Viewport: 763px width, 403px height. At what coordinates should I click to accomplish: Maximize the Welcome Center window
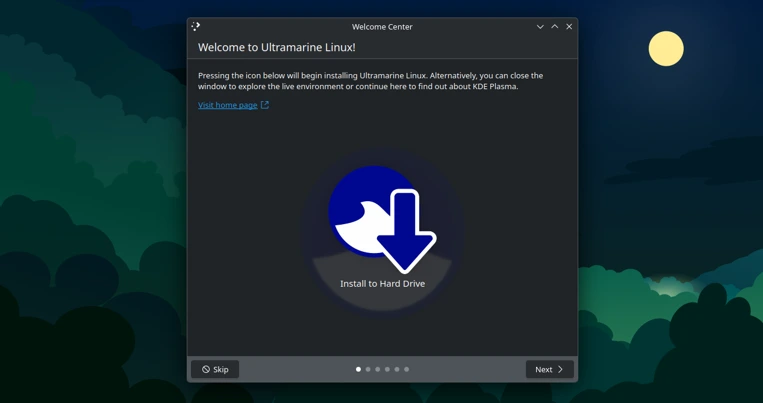(x=554, y=27)
